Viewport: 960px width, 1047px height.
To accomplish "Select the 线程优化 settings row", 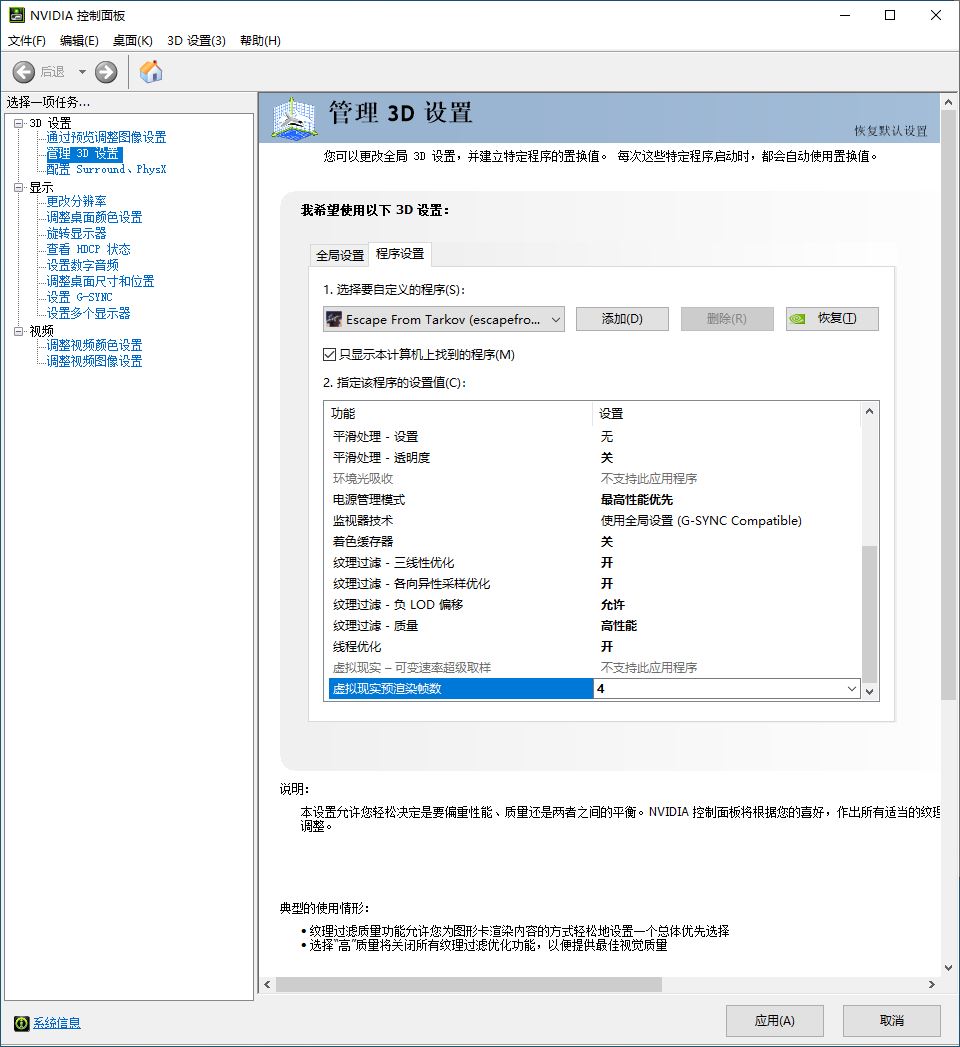I will pyautogui.click(x=594, y=646).
